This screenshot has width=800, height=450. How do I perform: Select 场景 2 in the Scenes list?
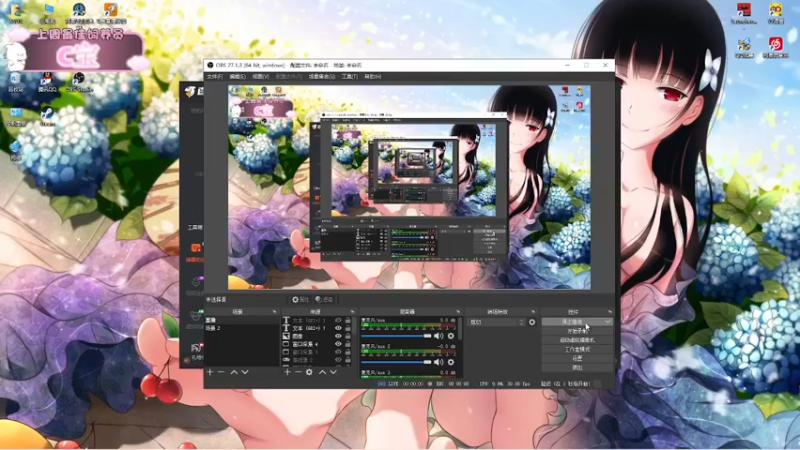point(241,328)
